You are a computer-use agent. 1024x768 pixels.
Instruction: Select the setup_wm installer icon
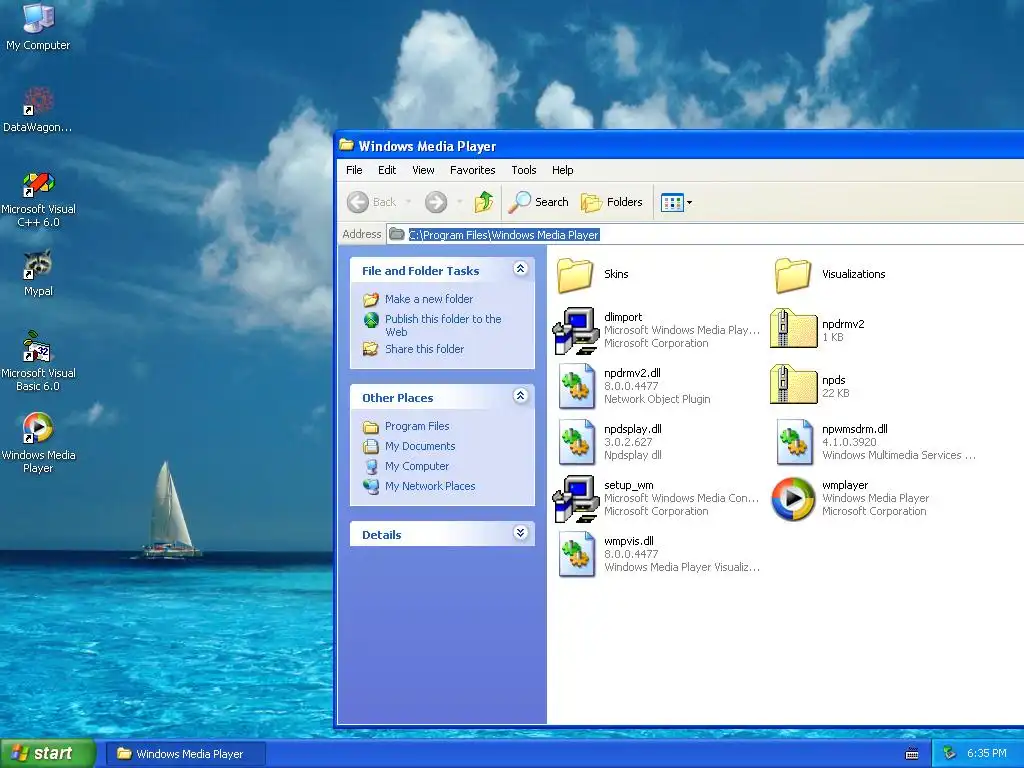575,498
